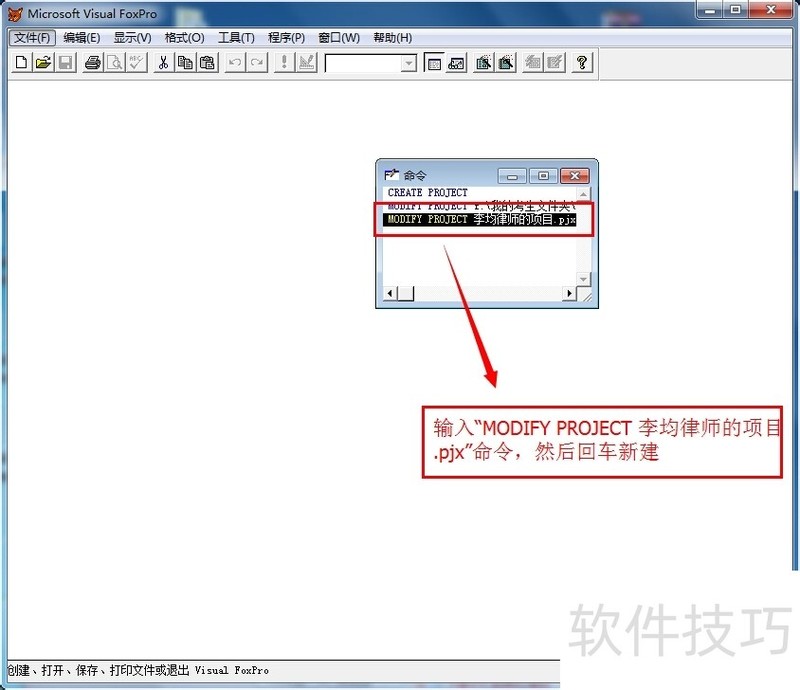
Task: Print with the printer icon
Action: pyautogui.click(x=93, y=63)
